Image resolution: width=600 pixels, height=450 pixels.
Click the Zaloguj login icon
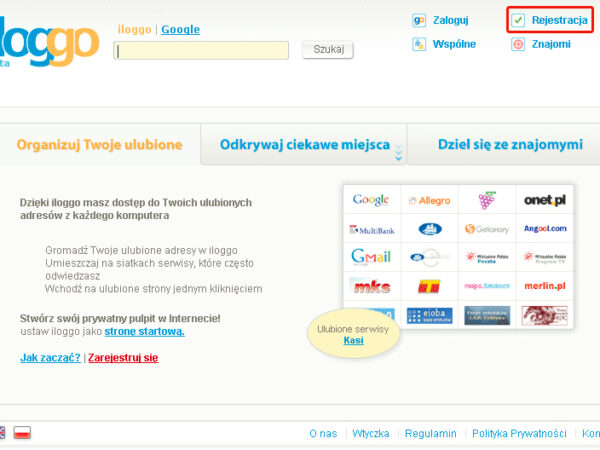(420, 20)
